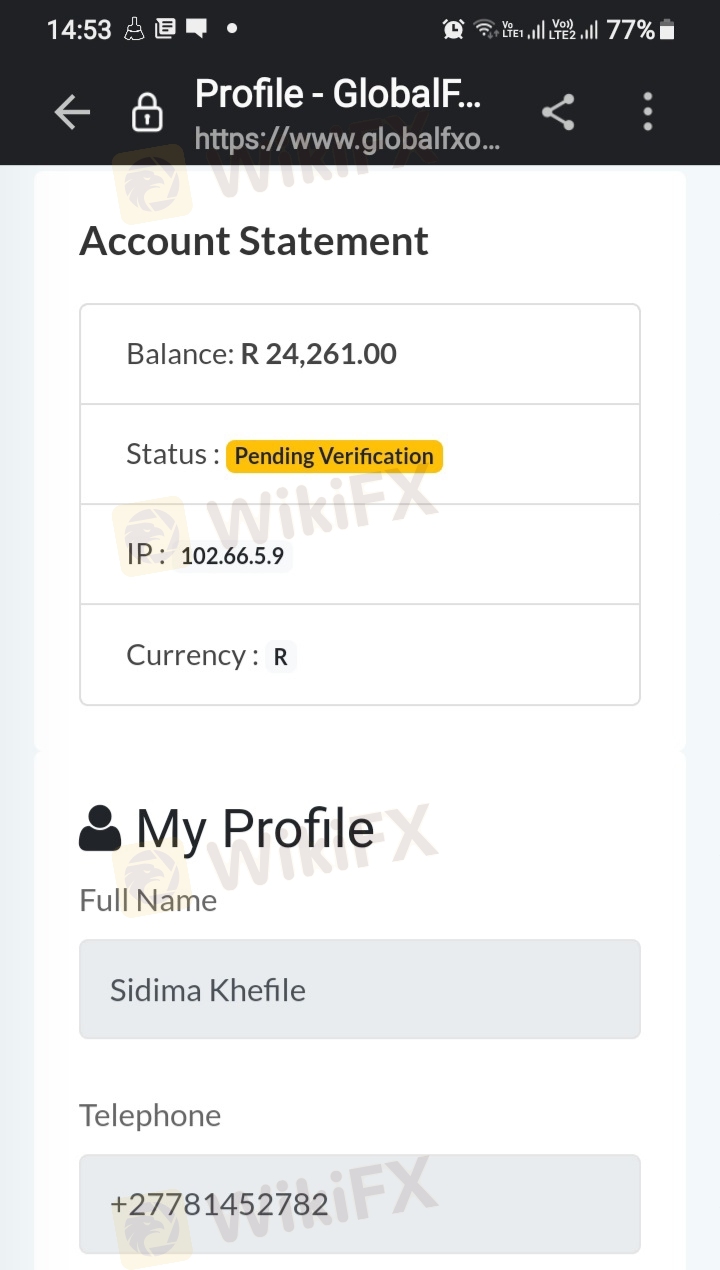Tap the Account Statement heading
The width and height of the screenshot is (720, 1270).
pos(254,241)
